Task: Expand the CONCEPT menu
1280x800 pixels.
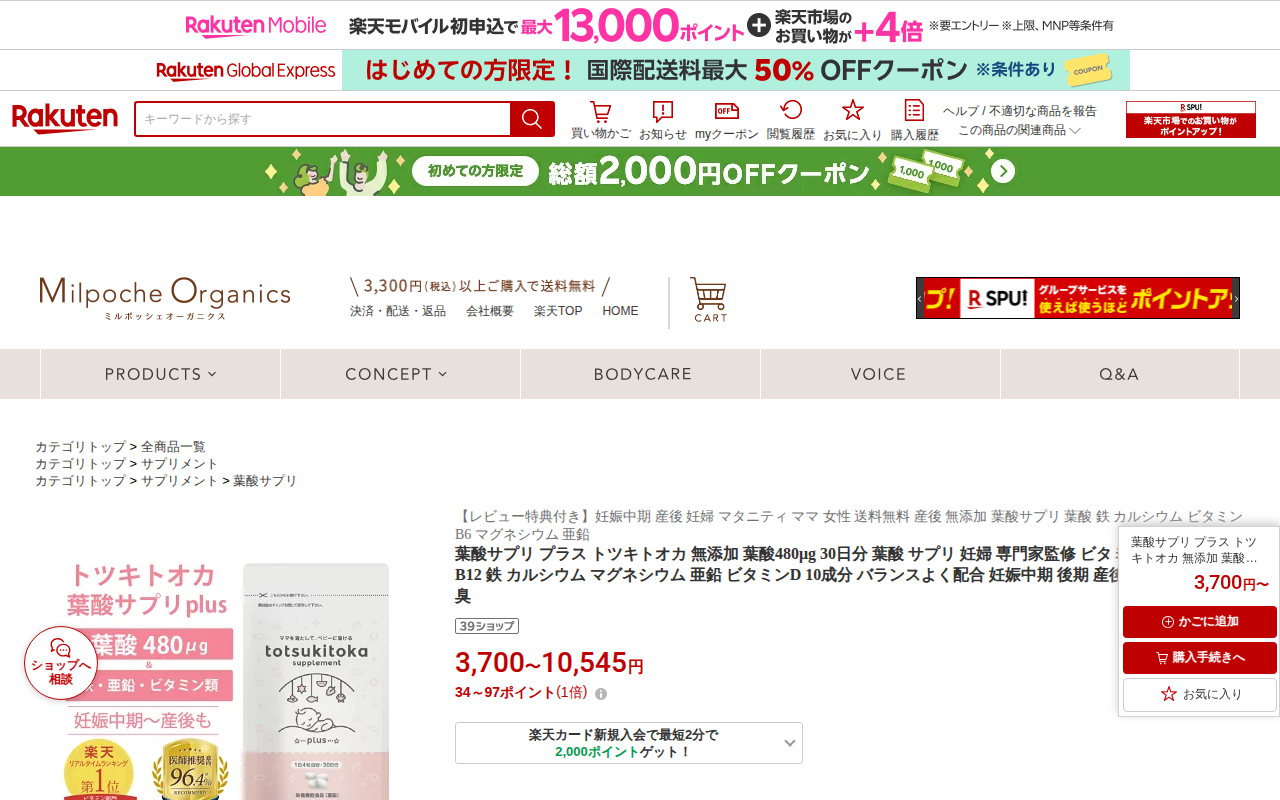Action: click(400, 374)
